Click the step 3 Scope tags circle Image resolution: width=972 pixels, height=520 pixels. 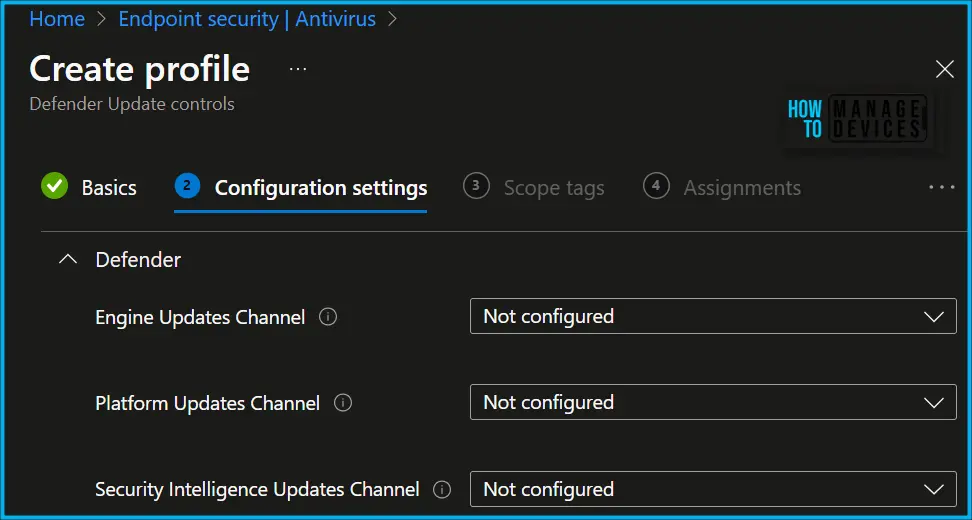coord(476,187)
